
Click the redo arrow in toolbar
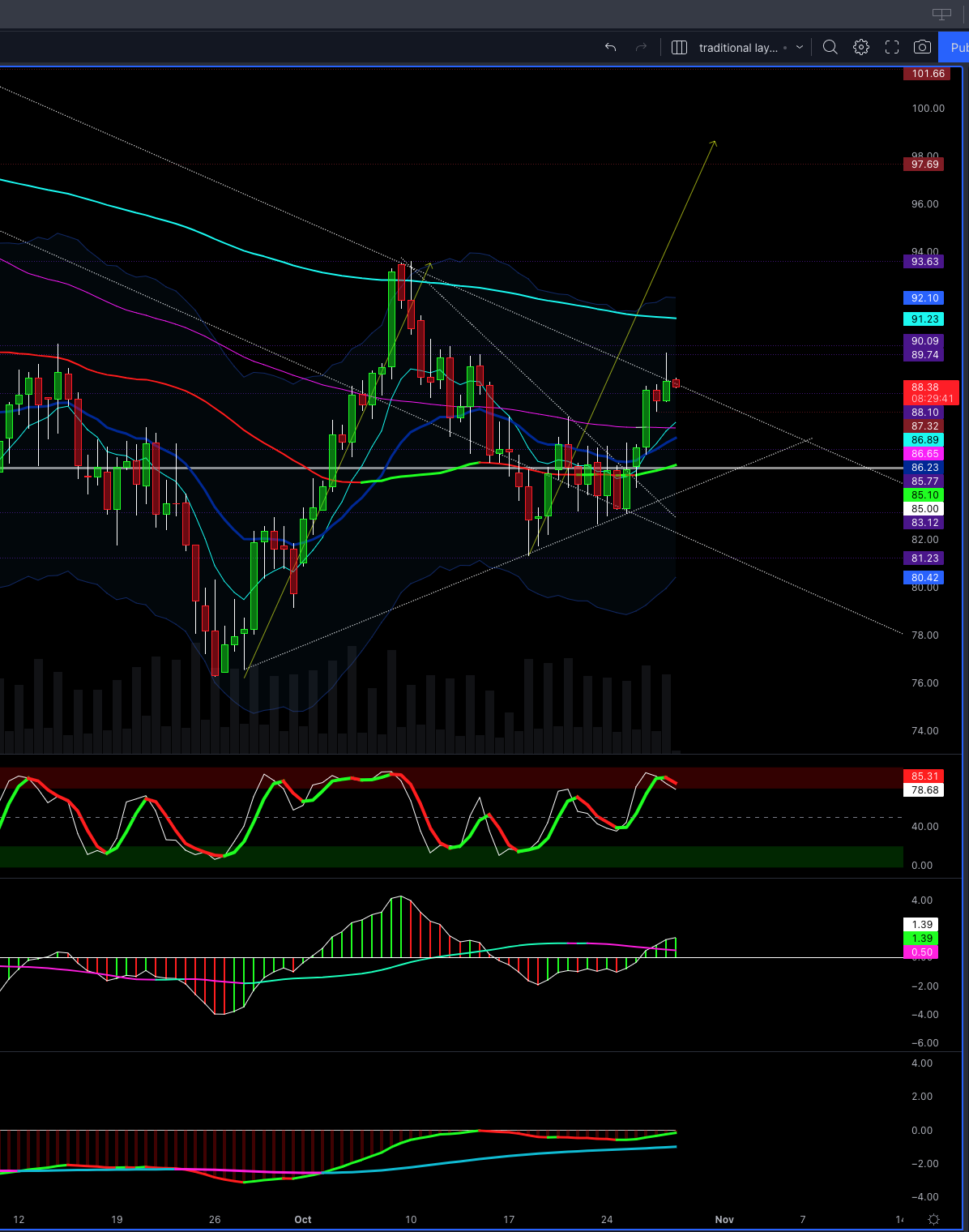pyautogui.click(x=641, y=48)
